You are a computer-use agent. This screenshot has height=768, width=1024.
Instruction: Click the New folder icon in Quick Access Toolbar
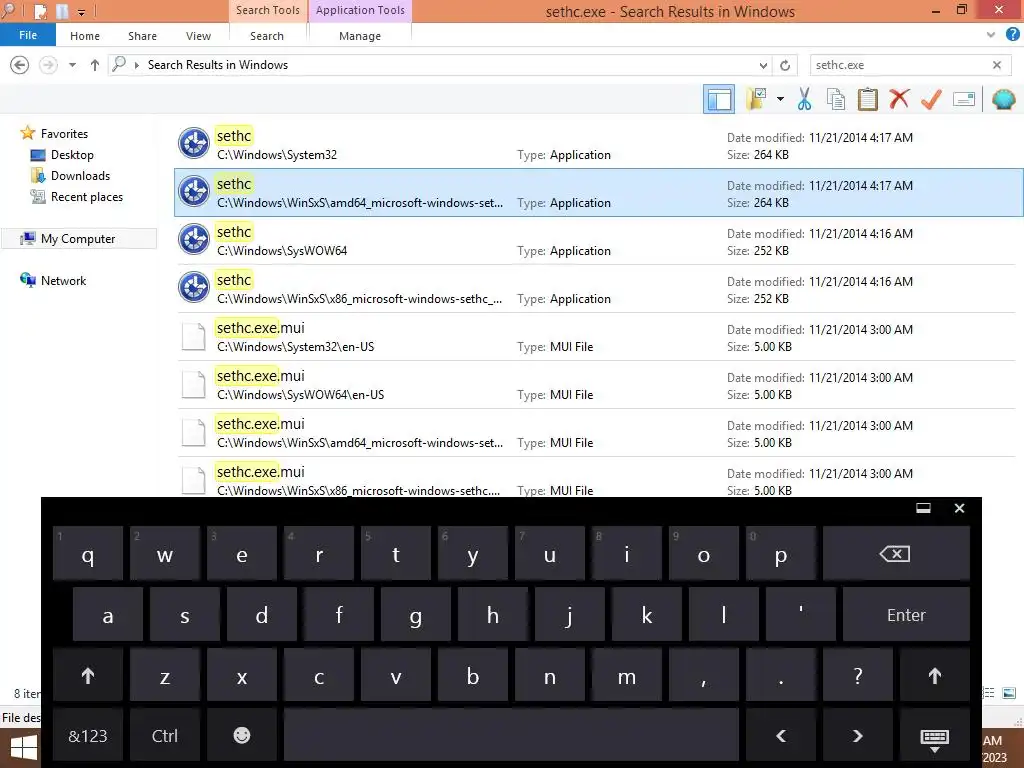click(63, 12)
